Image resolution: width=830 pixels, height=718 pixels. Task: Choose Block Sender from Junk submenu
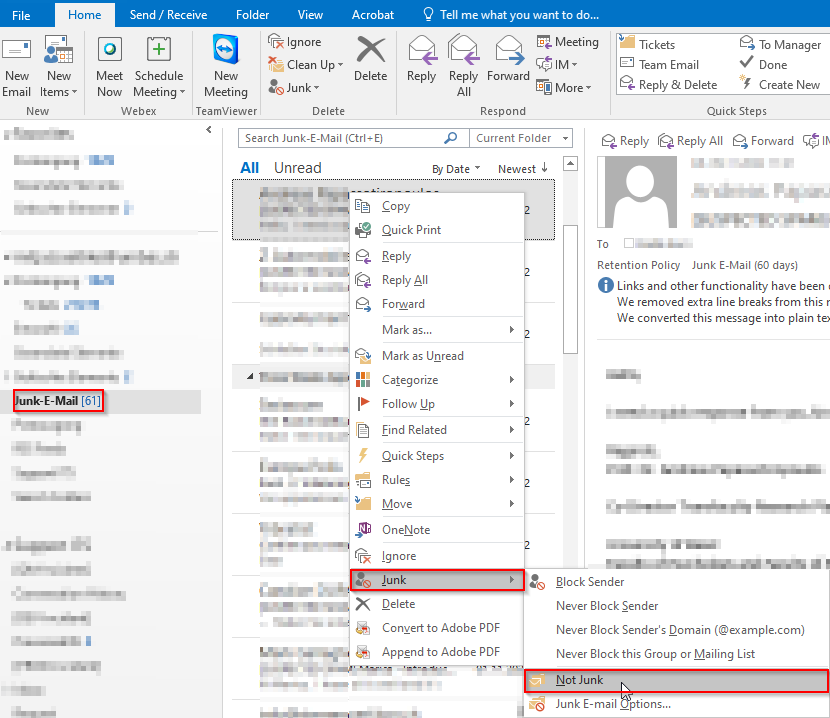pos(590,582)
